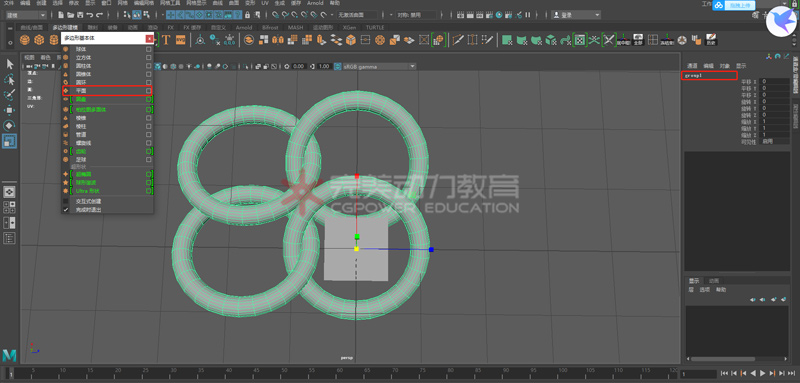Activate the Rotate tool in toolbox
This screenshot has height=383, width=800.
click(x=10, y=125)
